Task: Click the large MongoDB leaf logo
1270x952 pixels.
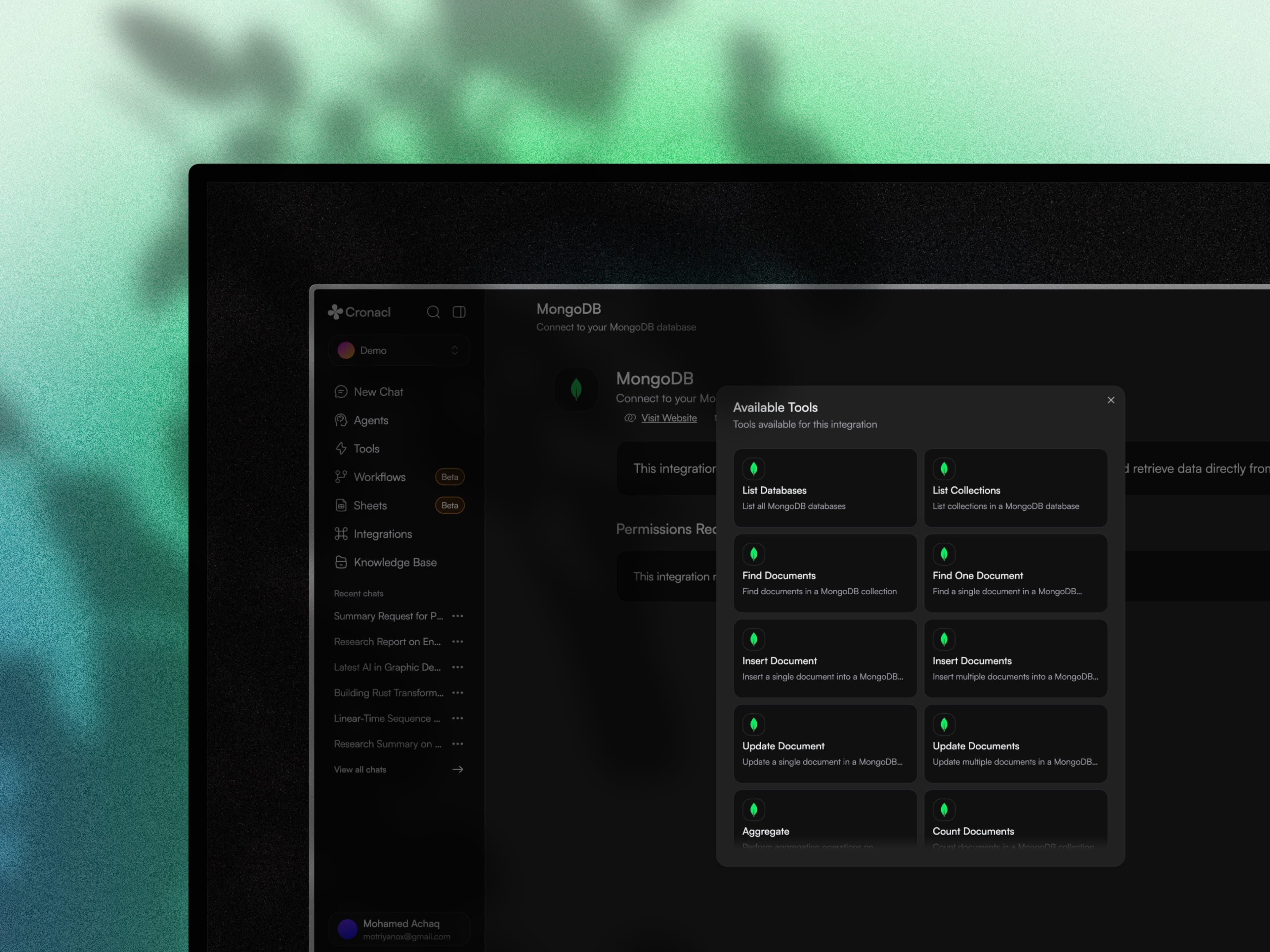Action: tap(576, 389)
